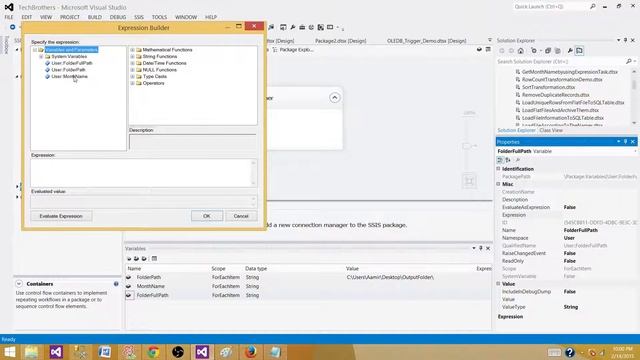The image size is (640, 360).
Task: Open the BUILD menu
Action: point(95,17)
